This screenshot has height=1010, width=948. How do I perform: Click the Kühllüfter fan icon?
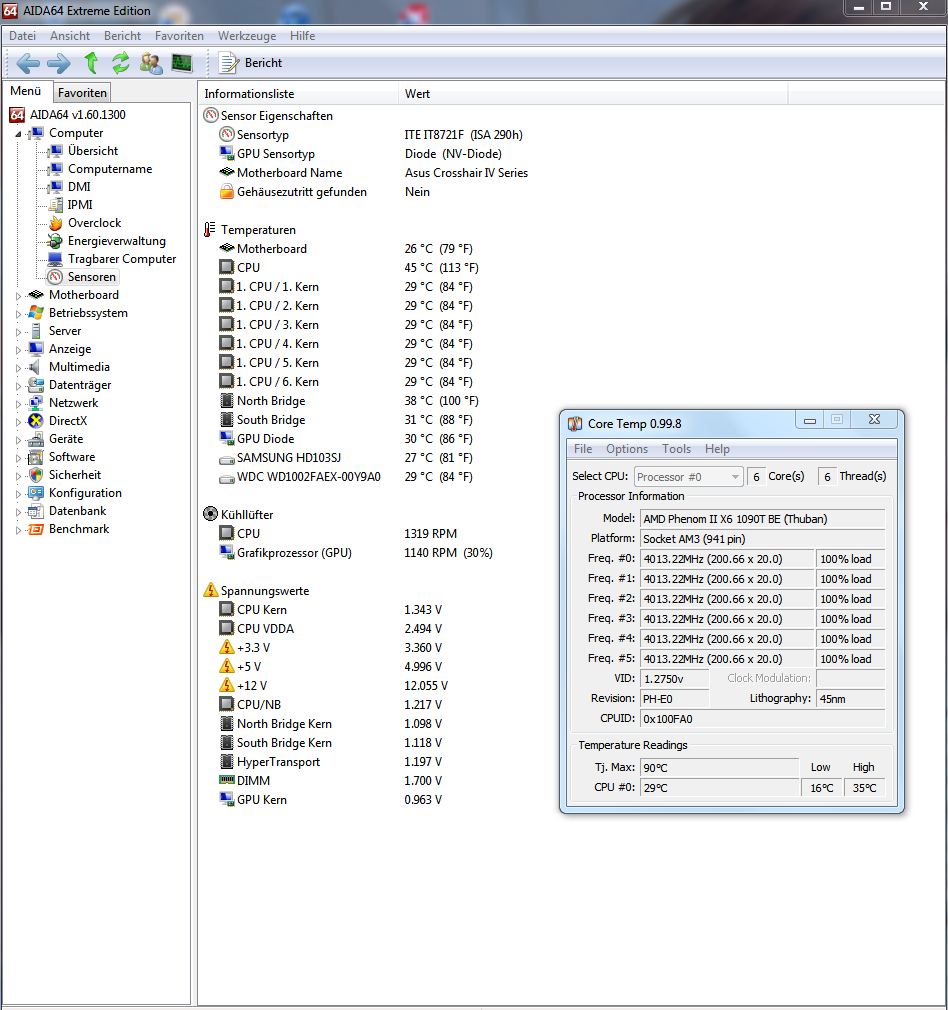[x=211, y=514]
